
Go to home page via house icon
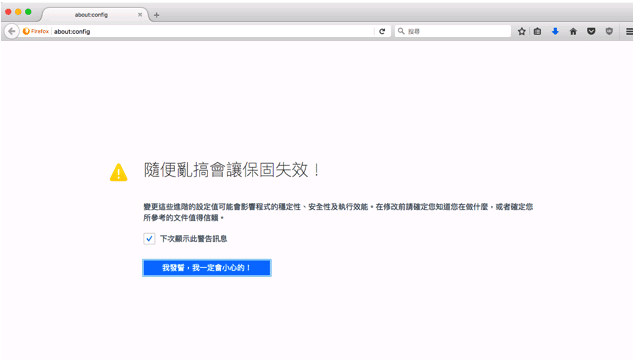coord(573,31)
